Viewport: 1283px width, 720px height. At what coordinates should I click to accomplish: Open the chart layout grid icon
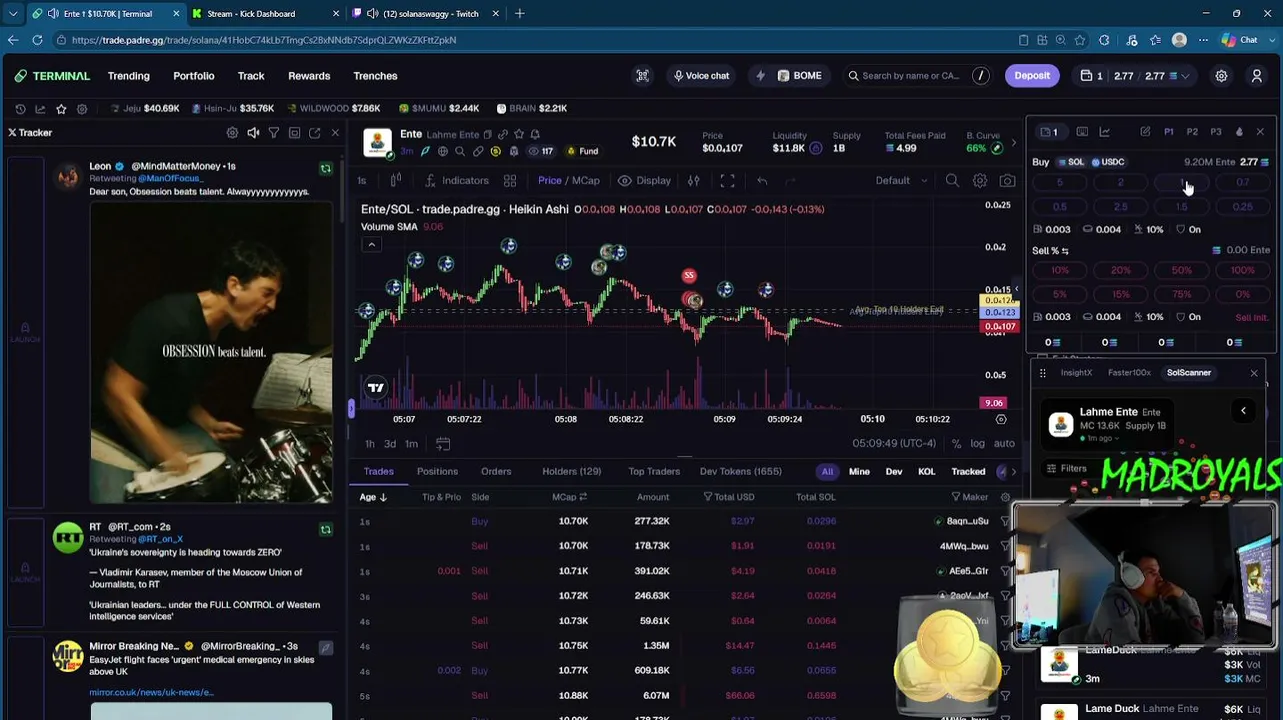pos(510,181)
